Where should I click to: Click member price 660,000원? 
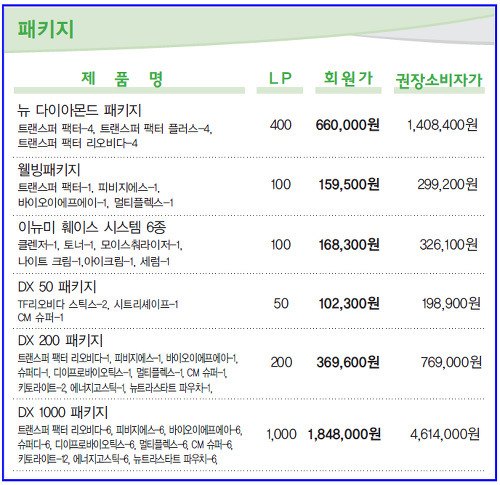point(347,125)
